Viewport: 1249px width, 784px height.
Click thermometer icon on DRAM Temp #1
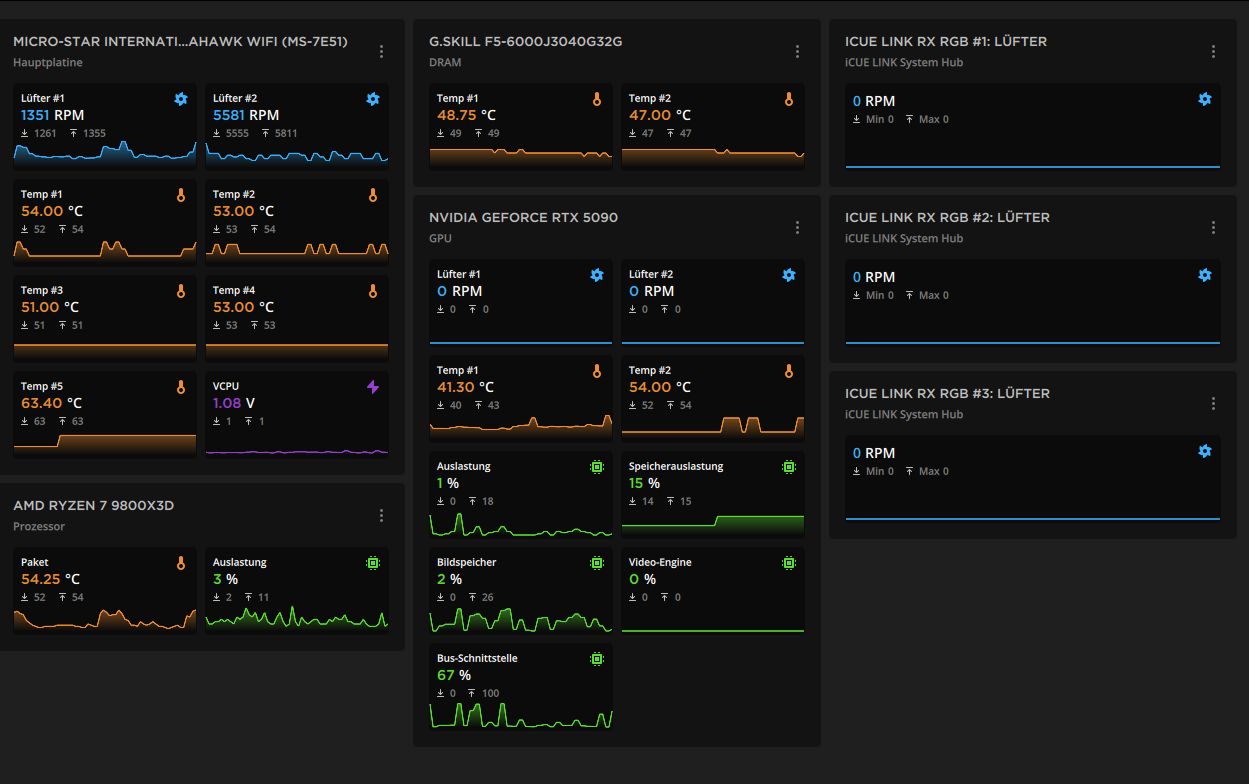coord(597,99)
